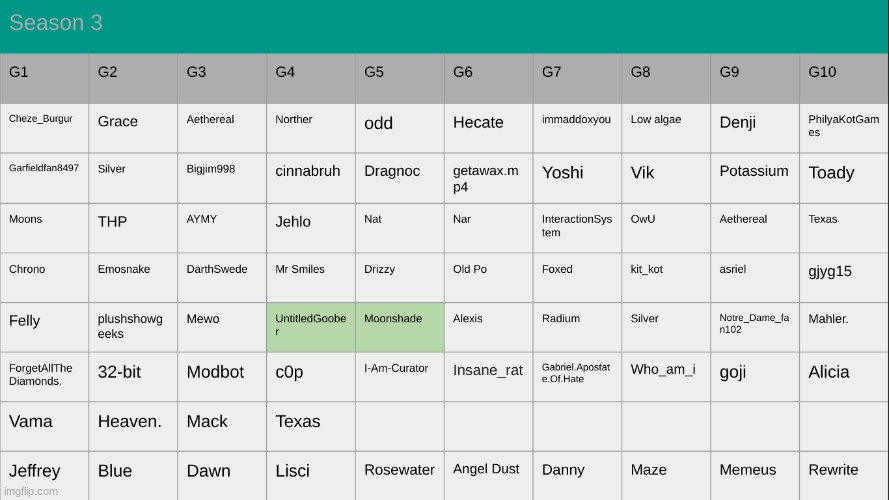This screenshot has width=889, height=500.
Task: Click the Notre_Dame_fan102 cell
Action: [x=754, y=324]
